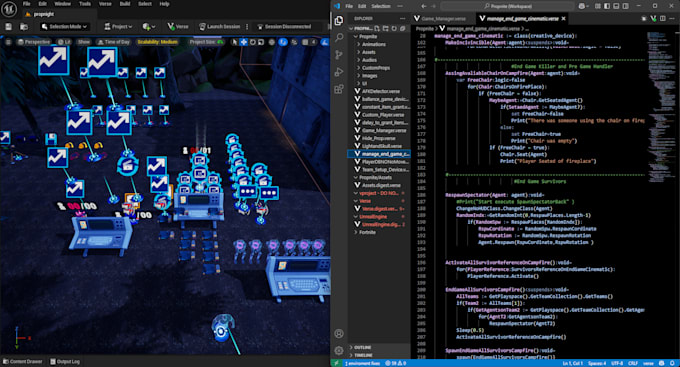Click the New Folder icon in Explorer
Screen dimensions: 680x367
386,28
